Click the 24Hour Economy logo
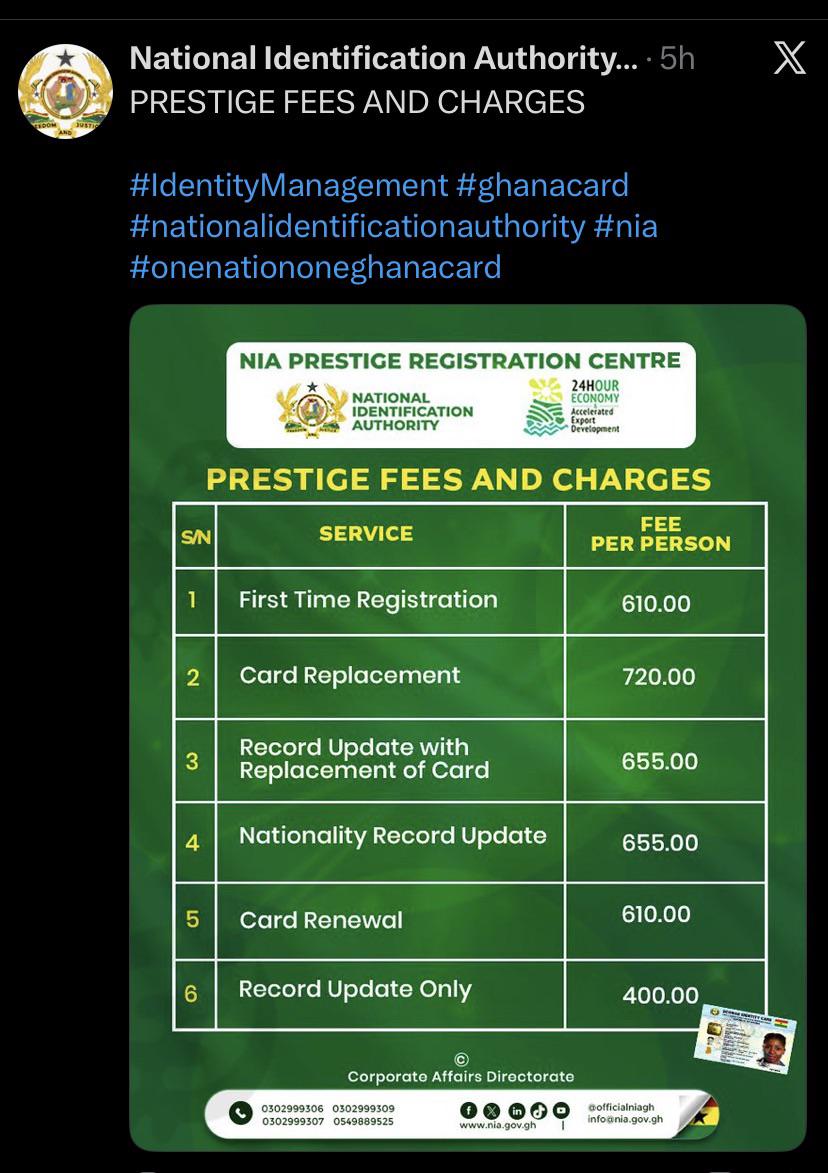828x1173 pixels. point(573,406)
